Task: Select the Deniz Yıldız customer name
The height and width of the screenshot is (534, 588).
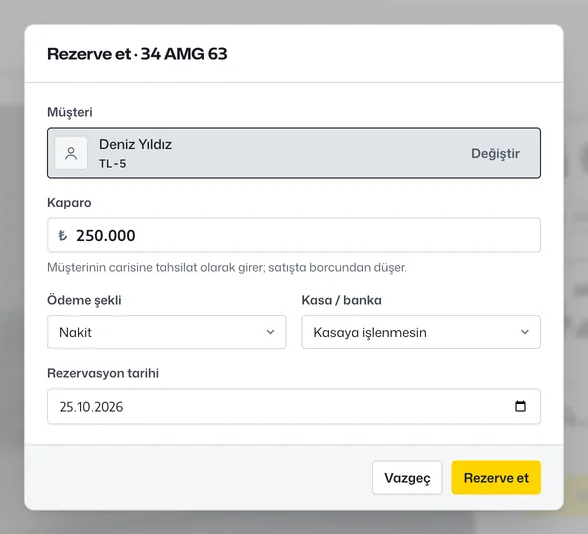Action: (x=135, y=144)
